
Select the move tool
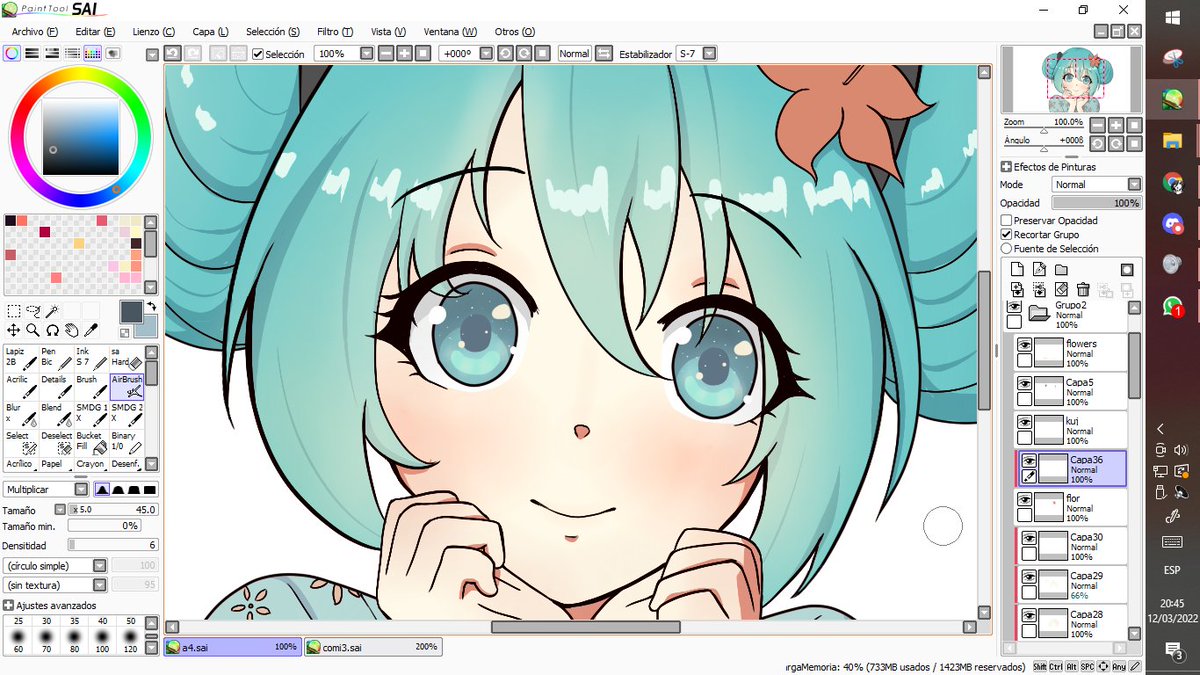14,330
